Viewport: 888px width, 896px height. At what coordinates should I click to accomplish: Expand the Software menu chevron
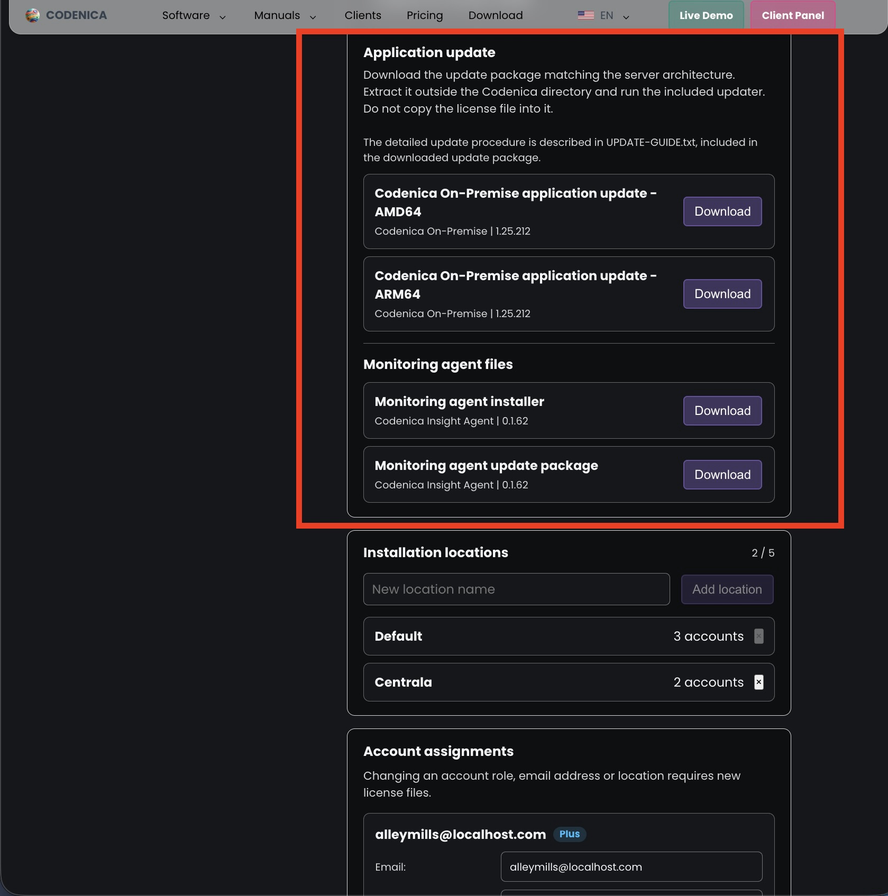[223, 17]
